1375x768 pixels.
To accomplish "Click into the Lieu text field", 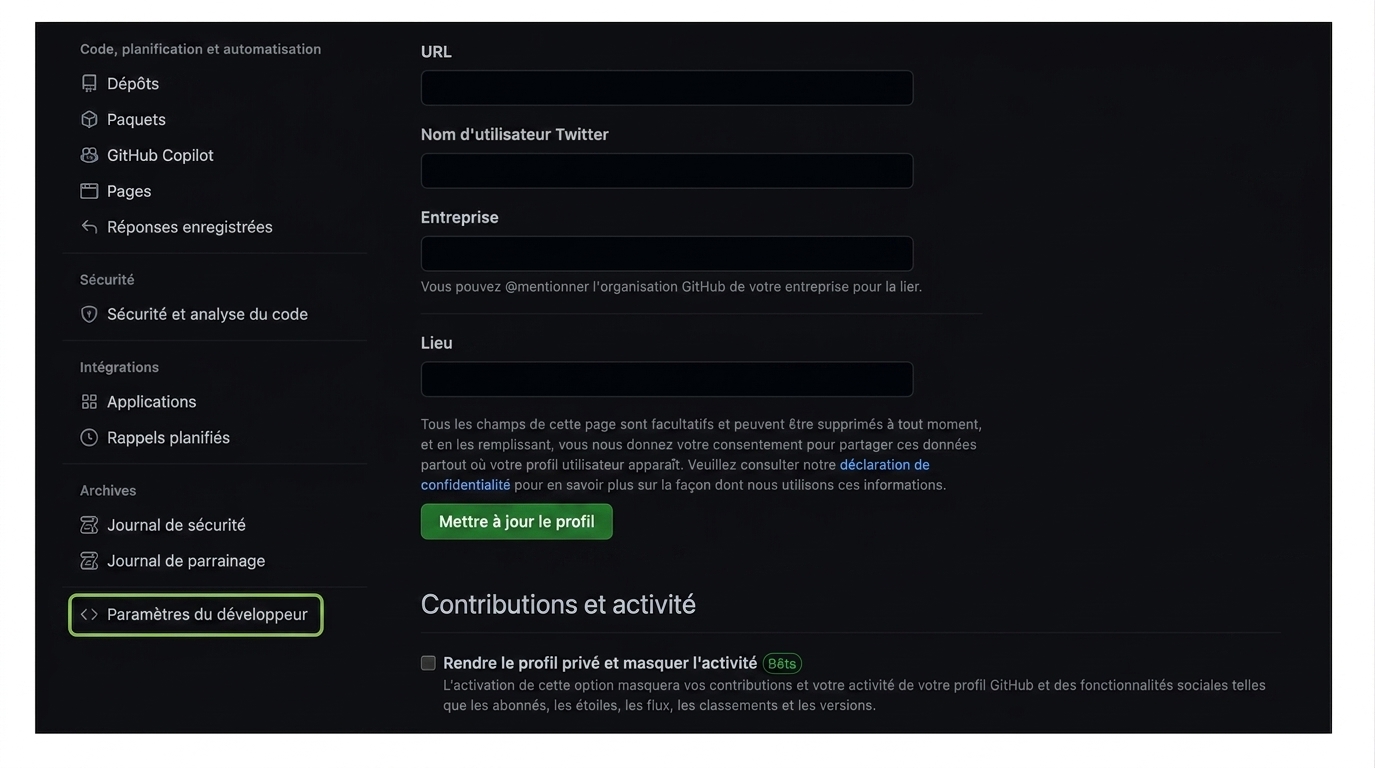I will click(x=667, y=380).
